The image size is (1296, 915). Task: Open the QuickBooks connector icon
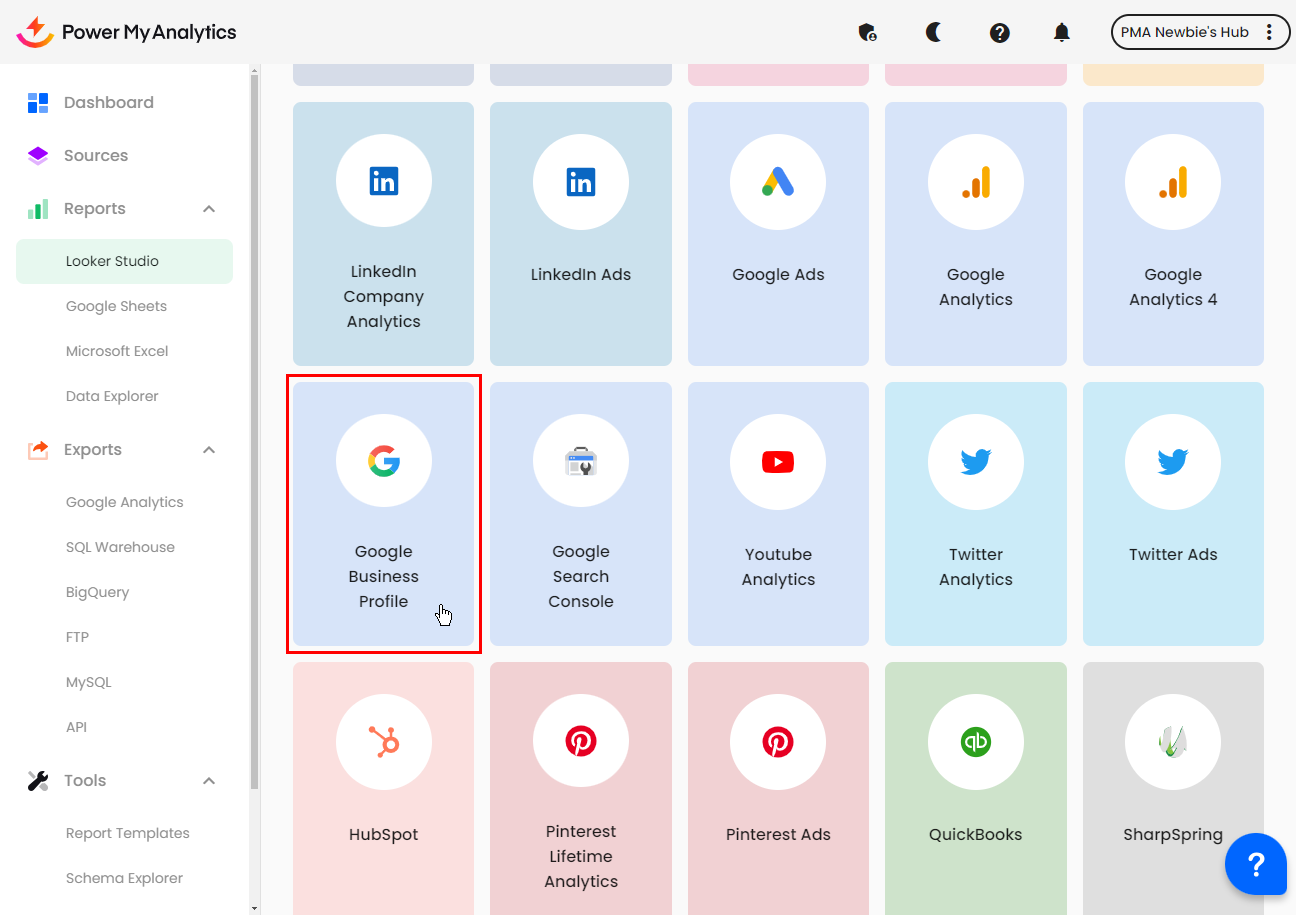tap(975, 742)
